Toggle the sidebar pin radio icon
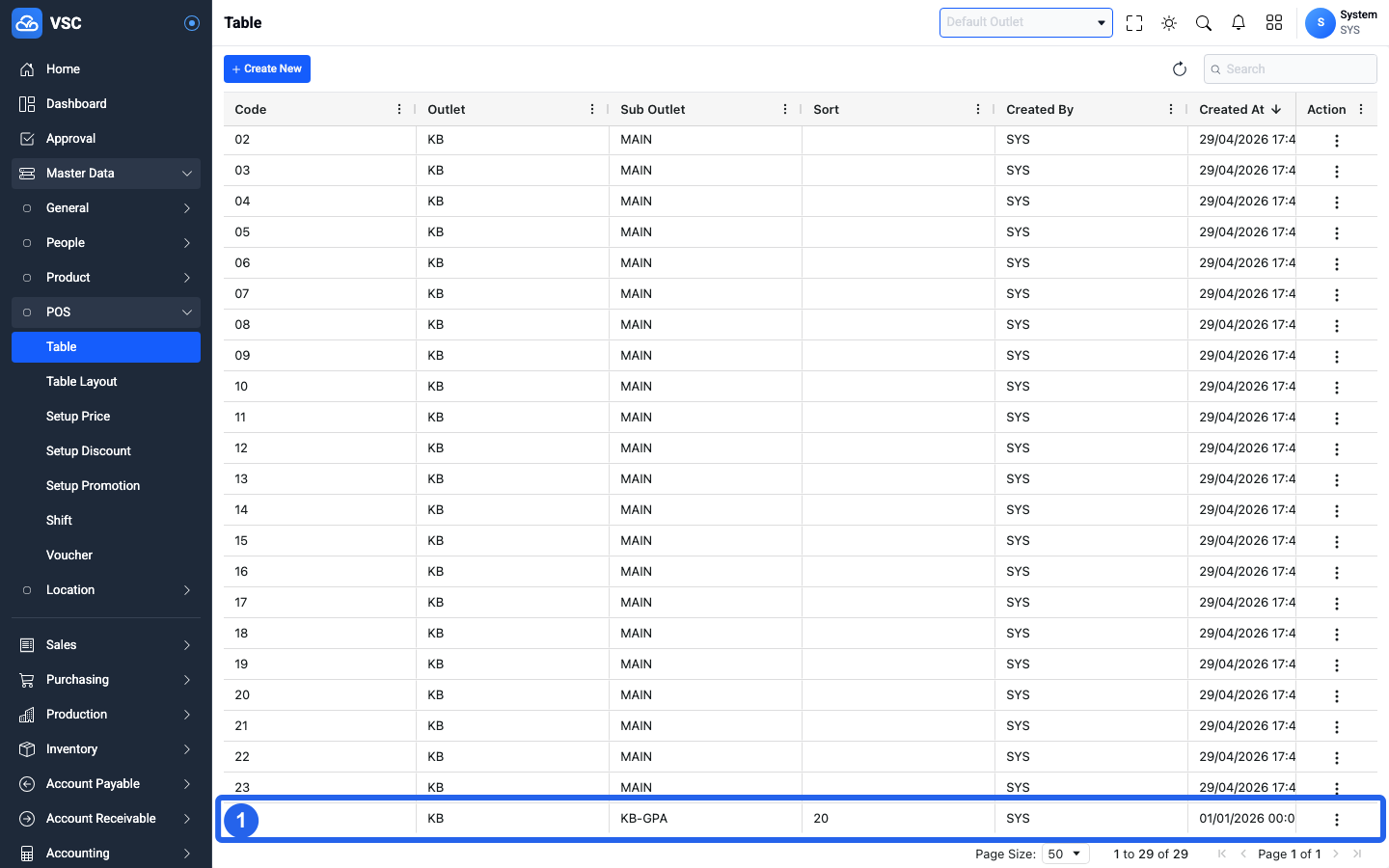 [192, 23]
